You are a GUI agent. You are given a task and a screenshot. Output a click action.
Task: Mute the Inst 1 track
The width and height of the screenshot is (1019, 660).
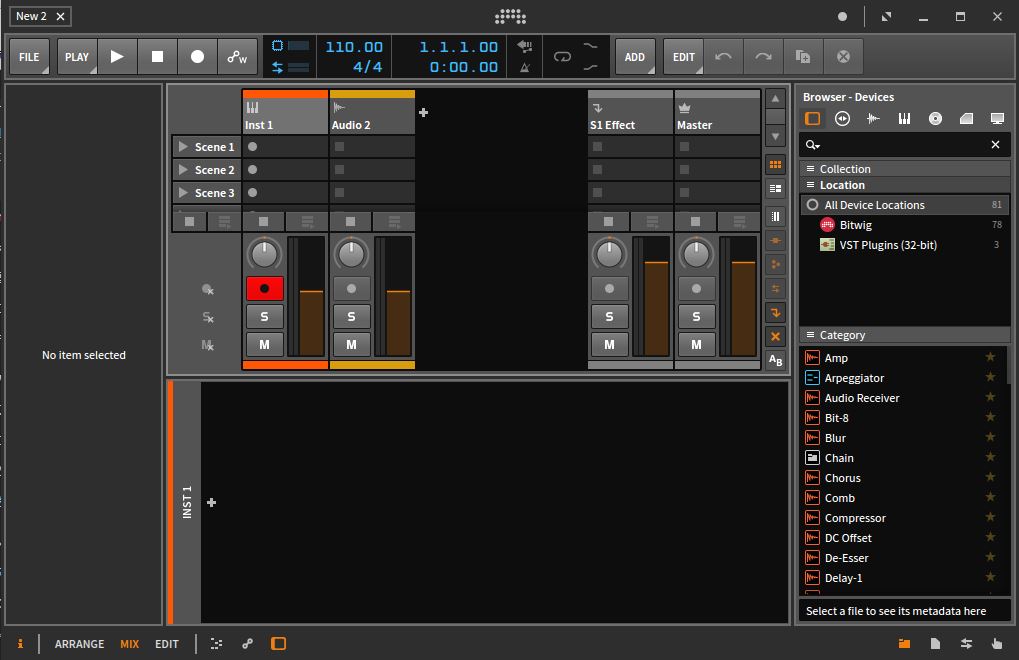click(264, 344)
